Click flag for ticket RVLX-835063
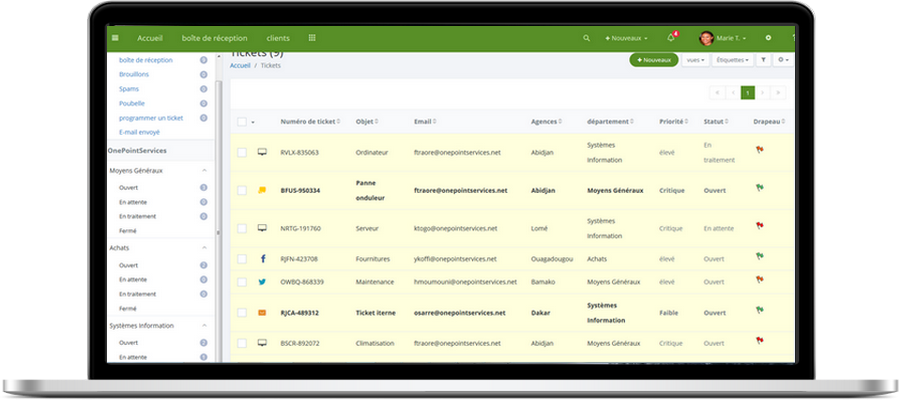Image resolution: width=900 pixels, height=400 pixels. (760, 150)
